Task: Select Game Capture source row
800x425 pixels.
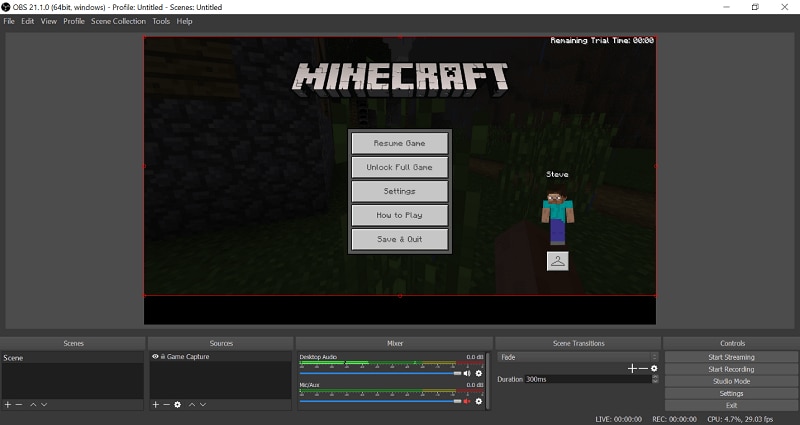Action: [220, 357]
